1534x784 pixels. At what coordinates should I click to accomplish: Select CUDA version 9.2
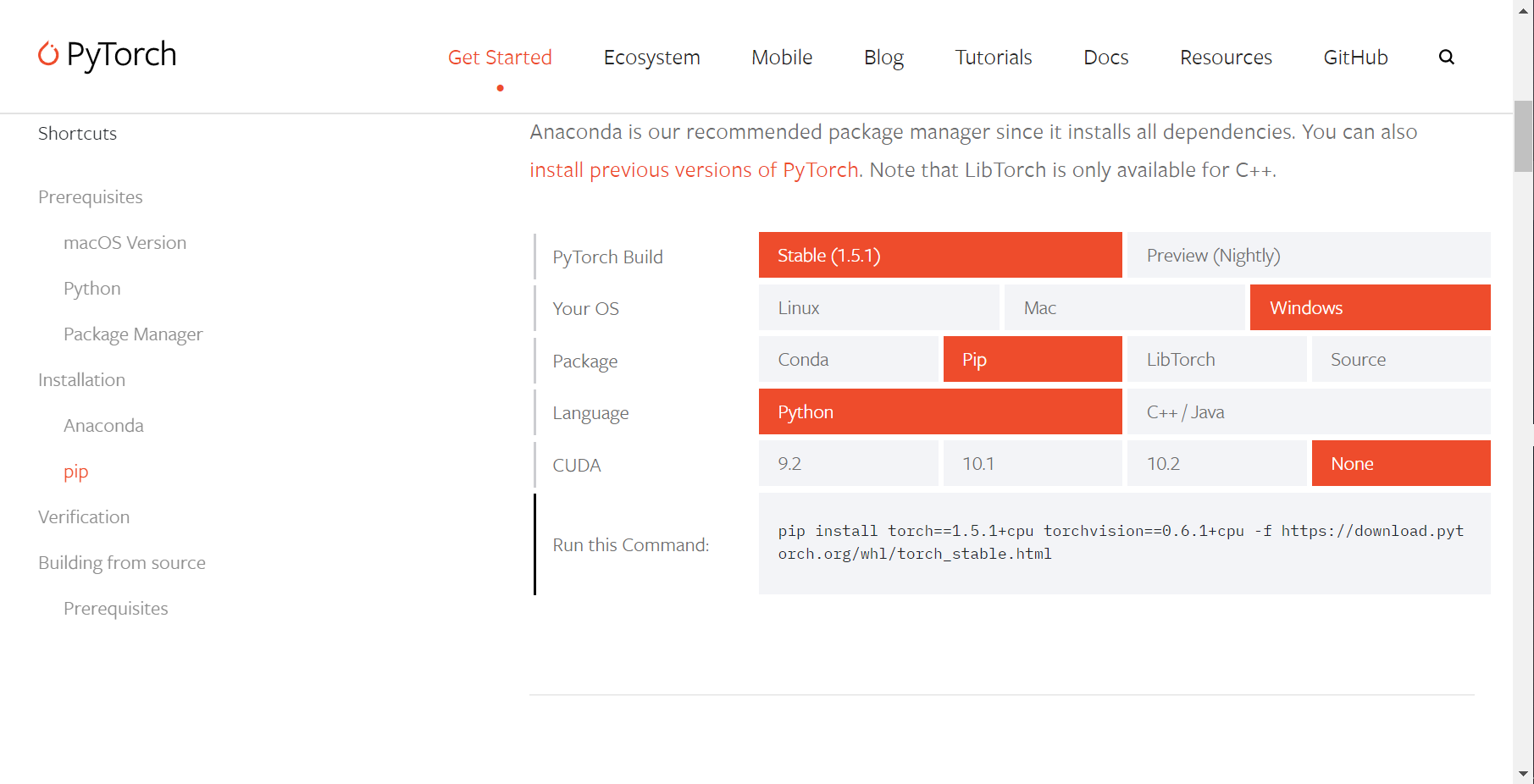point(848,463)
